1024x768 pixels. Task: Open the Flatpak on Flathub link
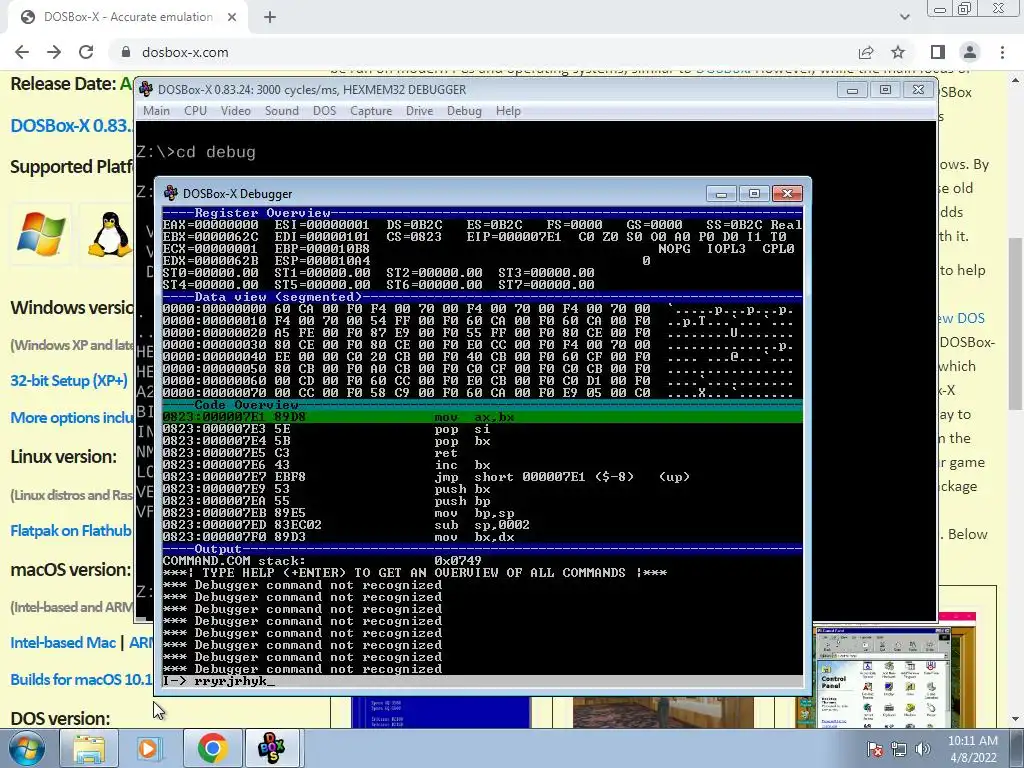click(x=71, y=531)
